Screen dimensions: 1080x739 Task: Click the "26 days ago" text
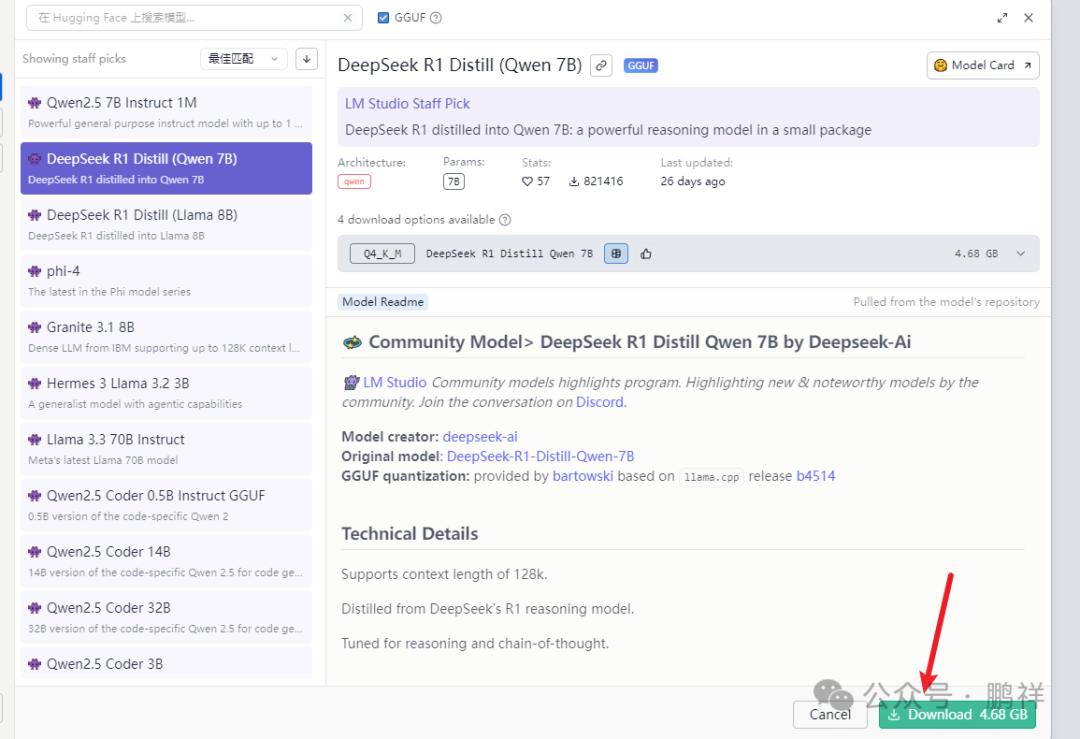[693, 181]
